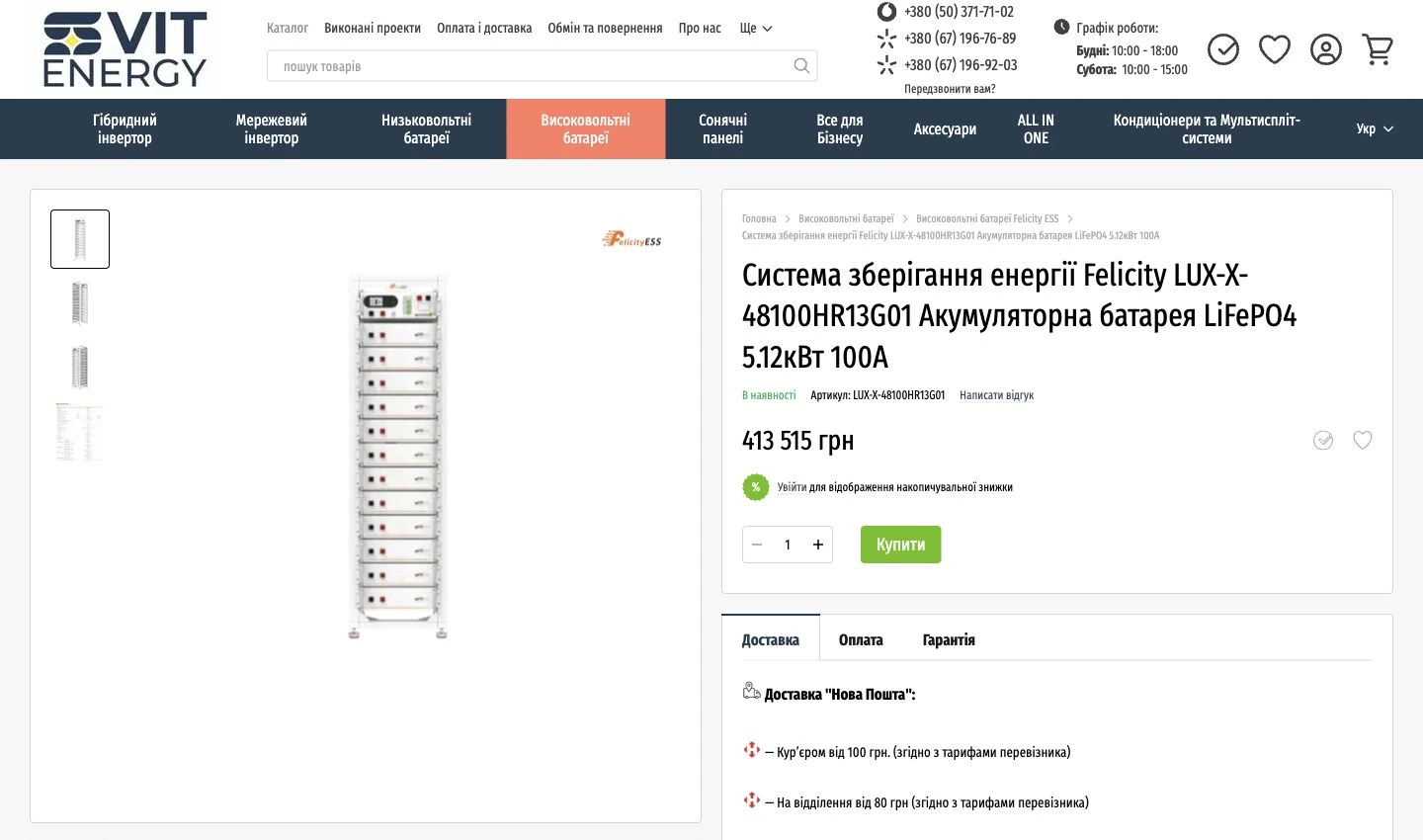Open the "Високовольтні батареї" category
The image size is (1423, 840).
pos(586,129)
